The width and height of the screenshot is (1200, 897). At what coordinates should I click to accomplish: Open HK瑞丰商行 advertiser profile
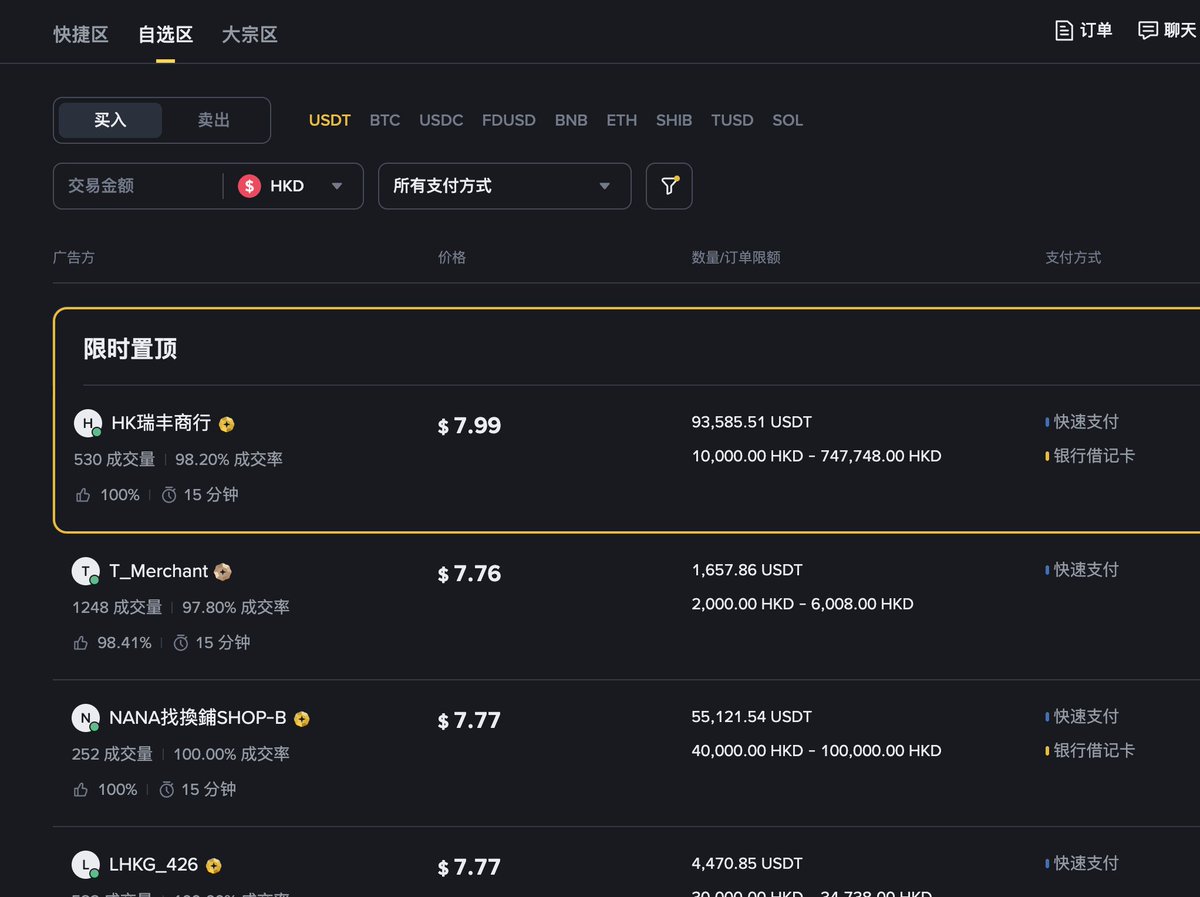(x=161, y=423)
